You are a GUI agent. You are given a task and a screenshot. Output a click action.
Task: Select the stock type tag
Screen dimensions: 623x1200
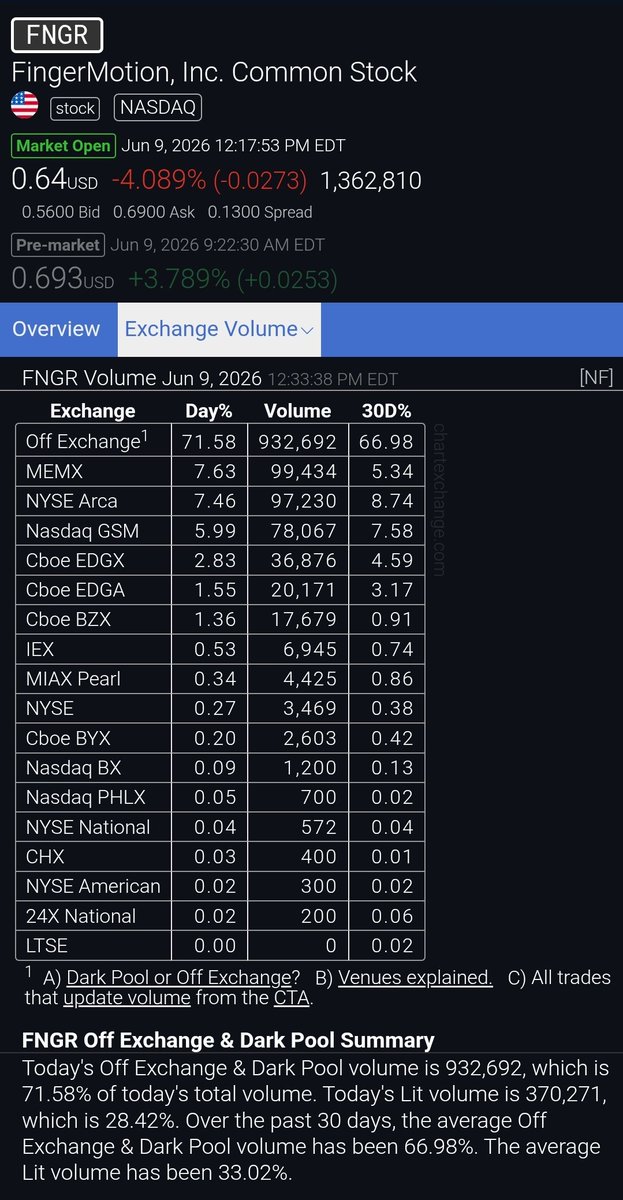(76, 108)
